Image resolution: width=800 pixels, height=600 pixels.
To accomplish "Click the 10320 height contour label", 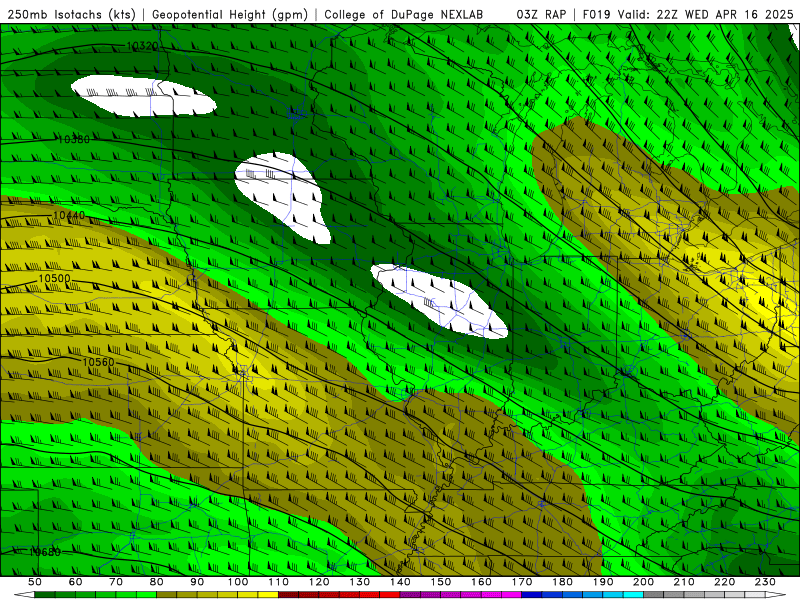I will pyautogui.click(x=142, y=46).
